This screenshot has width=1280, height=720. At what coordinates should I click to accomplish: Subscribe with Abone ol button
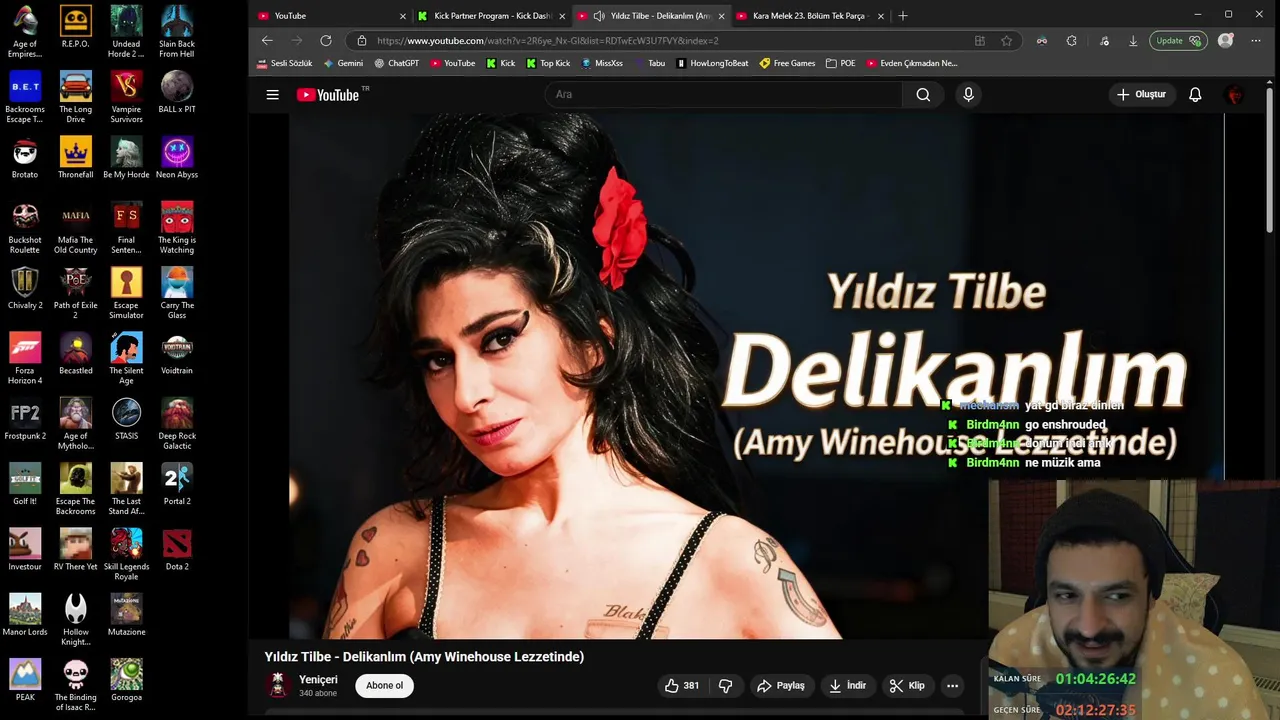(384, 685)
